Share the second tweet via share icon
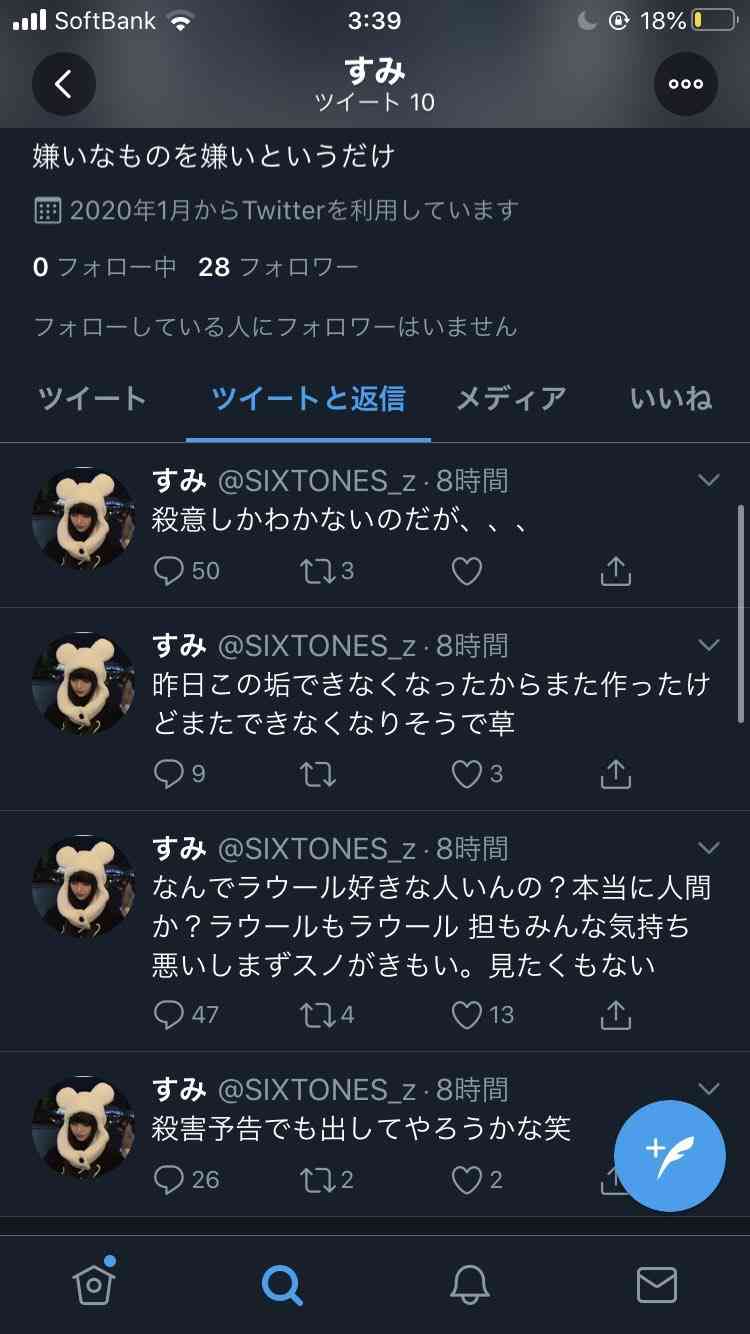Screen dimensions: 750x1334 pos(616,774)
